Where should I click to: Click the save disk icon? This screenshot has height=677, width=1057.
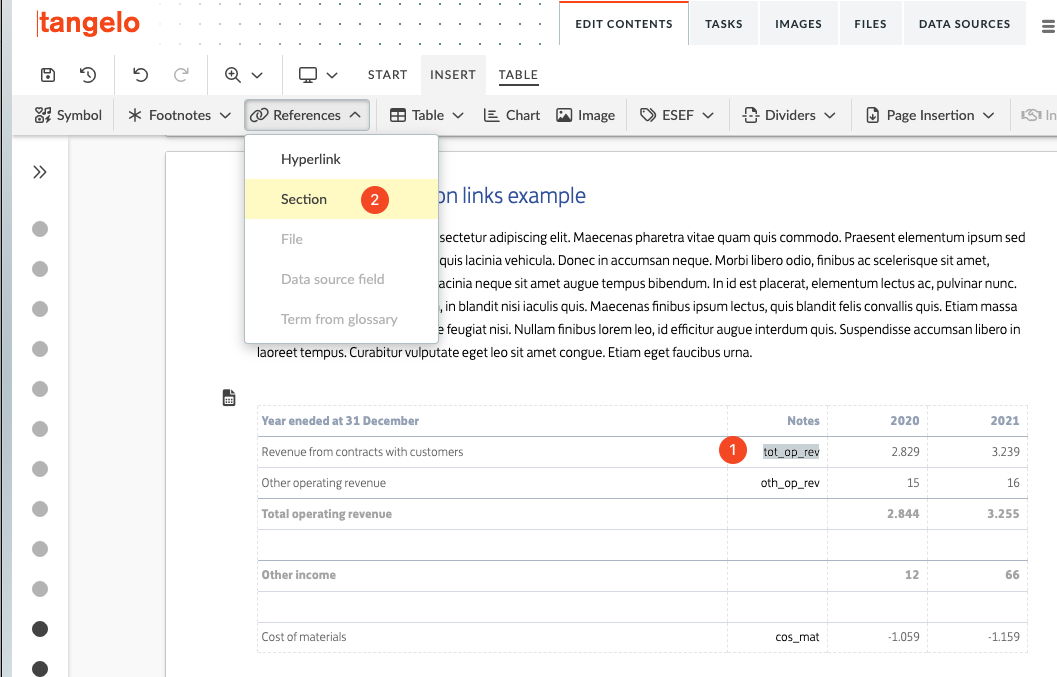pyautogui.click(x=48, y=75)
